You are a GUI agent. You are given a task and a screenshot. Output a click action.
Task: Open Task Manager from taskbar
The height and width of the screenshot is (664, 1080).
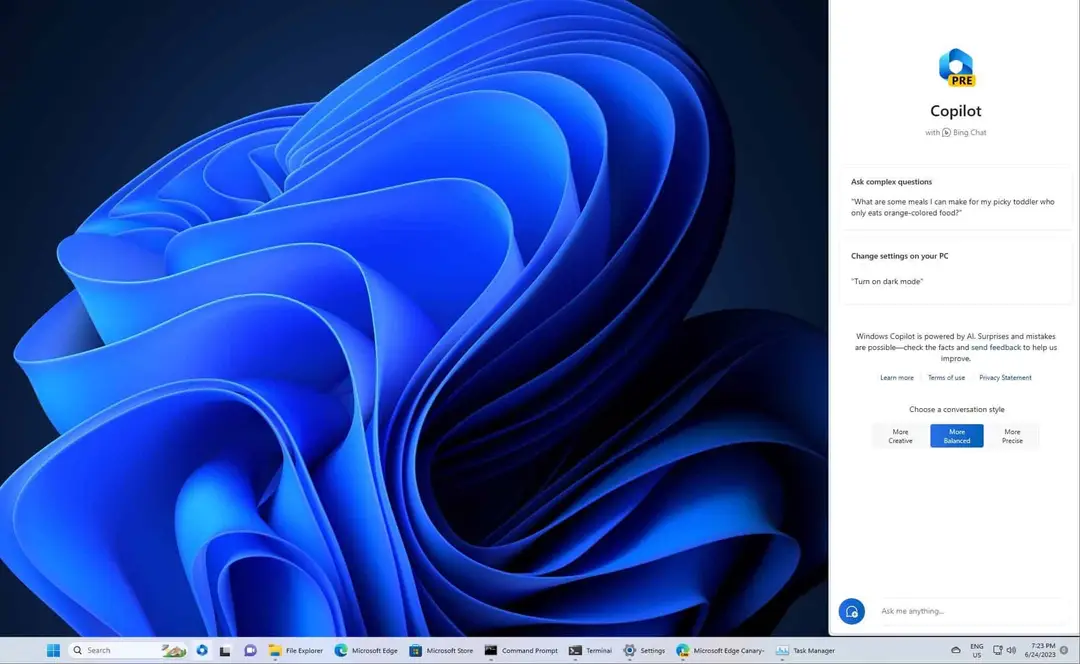805,650
